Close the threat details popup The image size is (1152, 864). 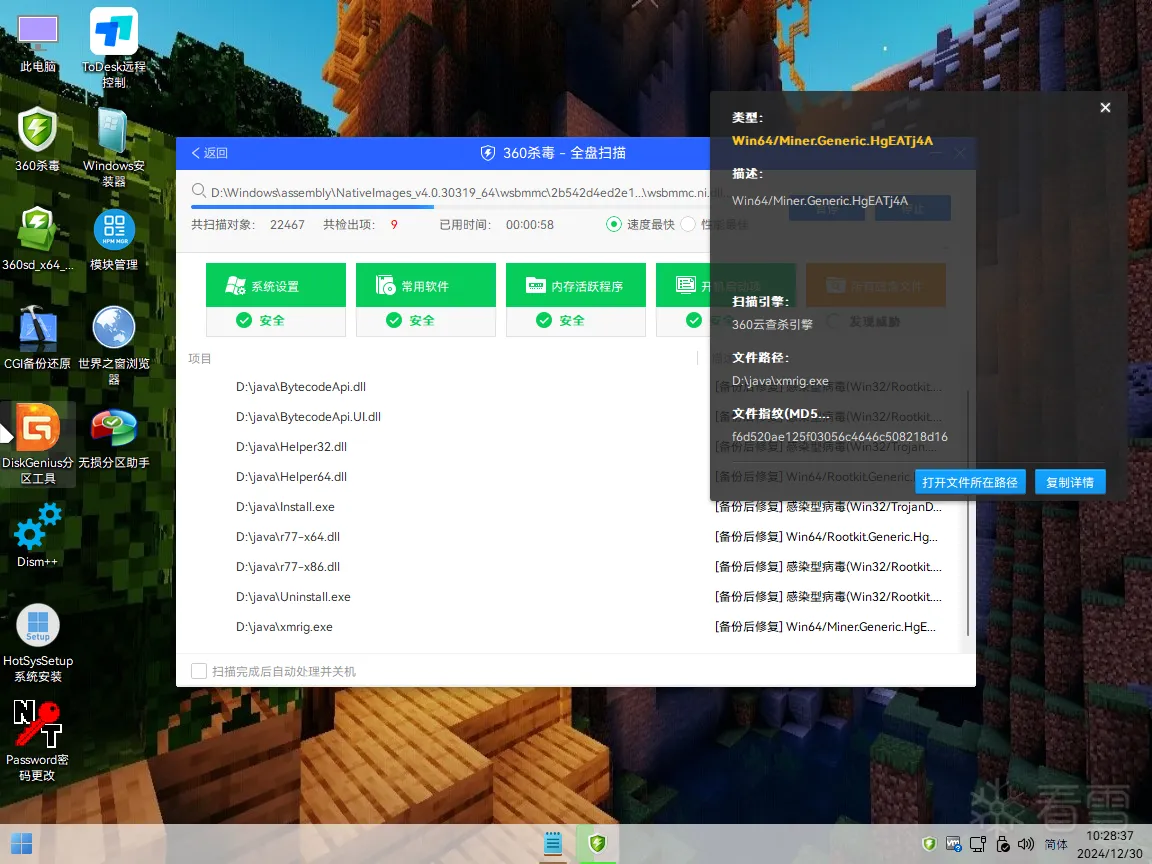(1105, 108)
